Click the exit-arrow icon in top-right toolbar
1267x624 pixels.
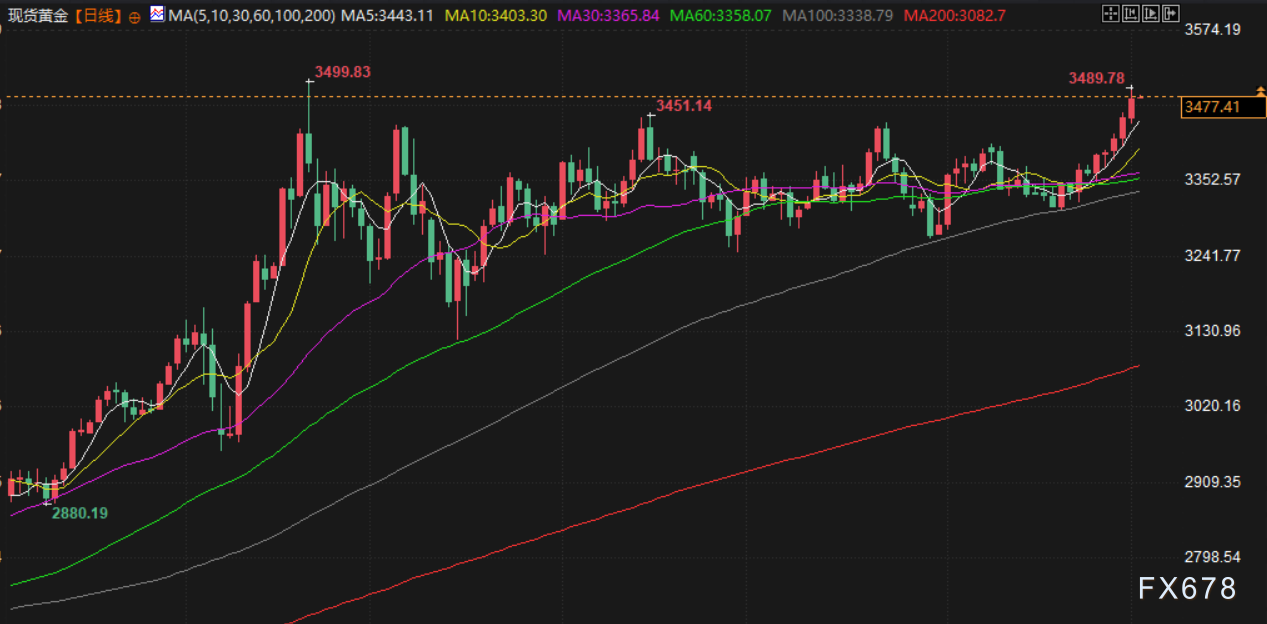tap(1171, 14)
